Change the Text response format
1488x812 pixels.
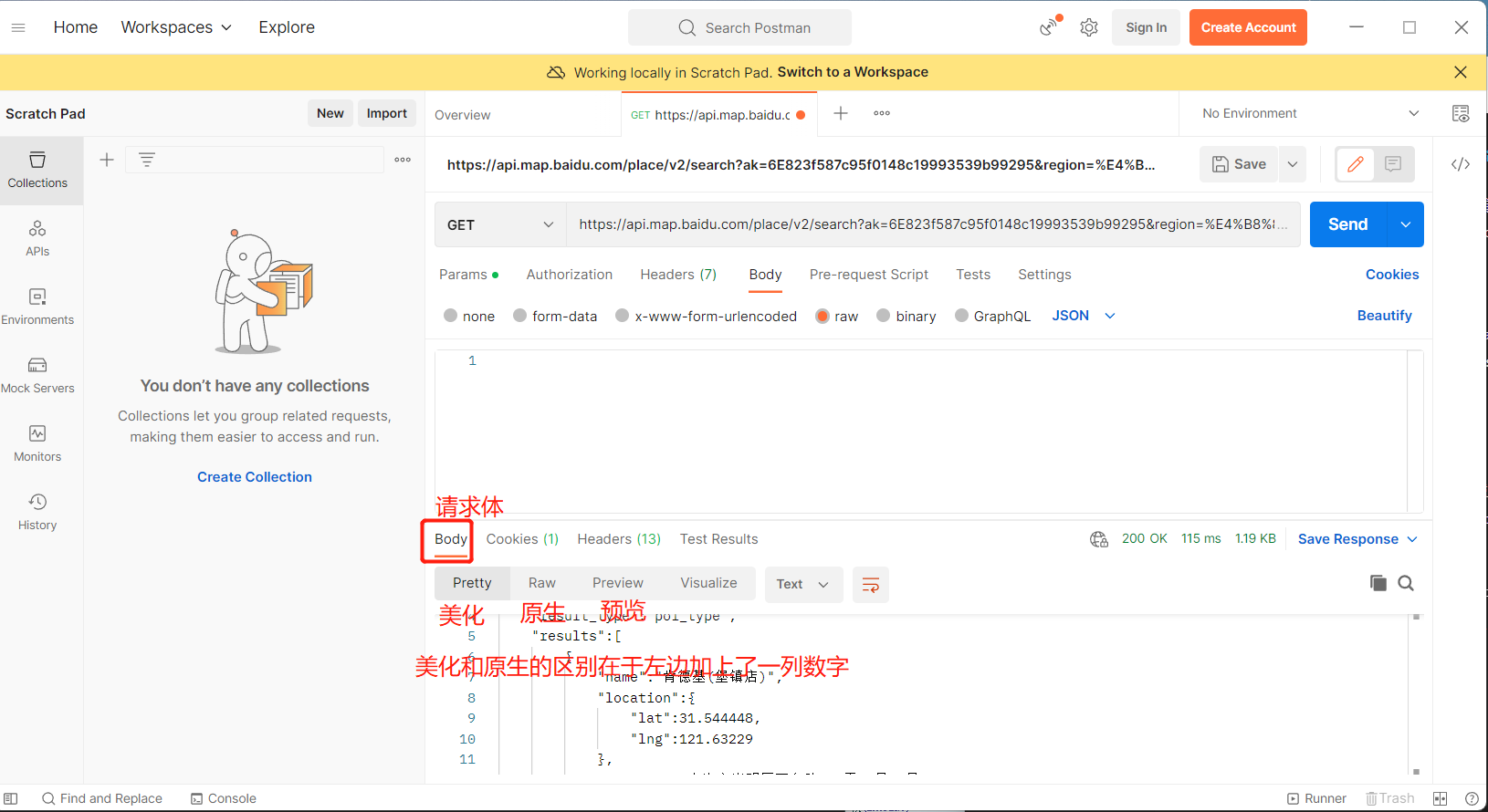[802, 584]
